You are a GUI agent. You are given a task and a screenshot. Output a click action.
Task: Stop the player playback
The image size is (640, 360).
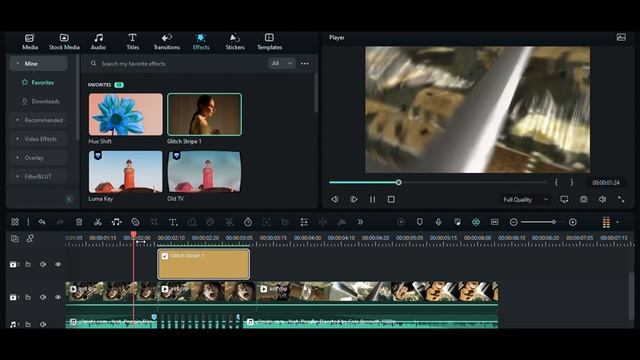pos(391,199)
